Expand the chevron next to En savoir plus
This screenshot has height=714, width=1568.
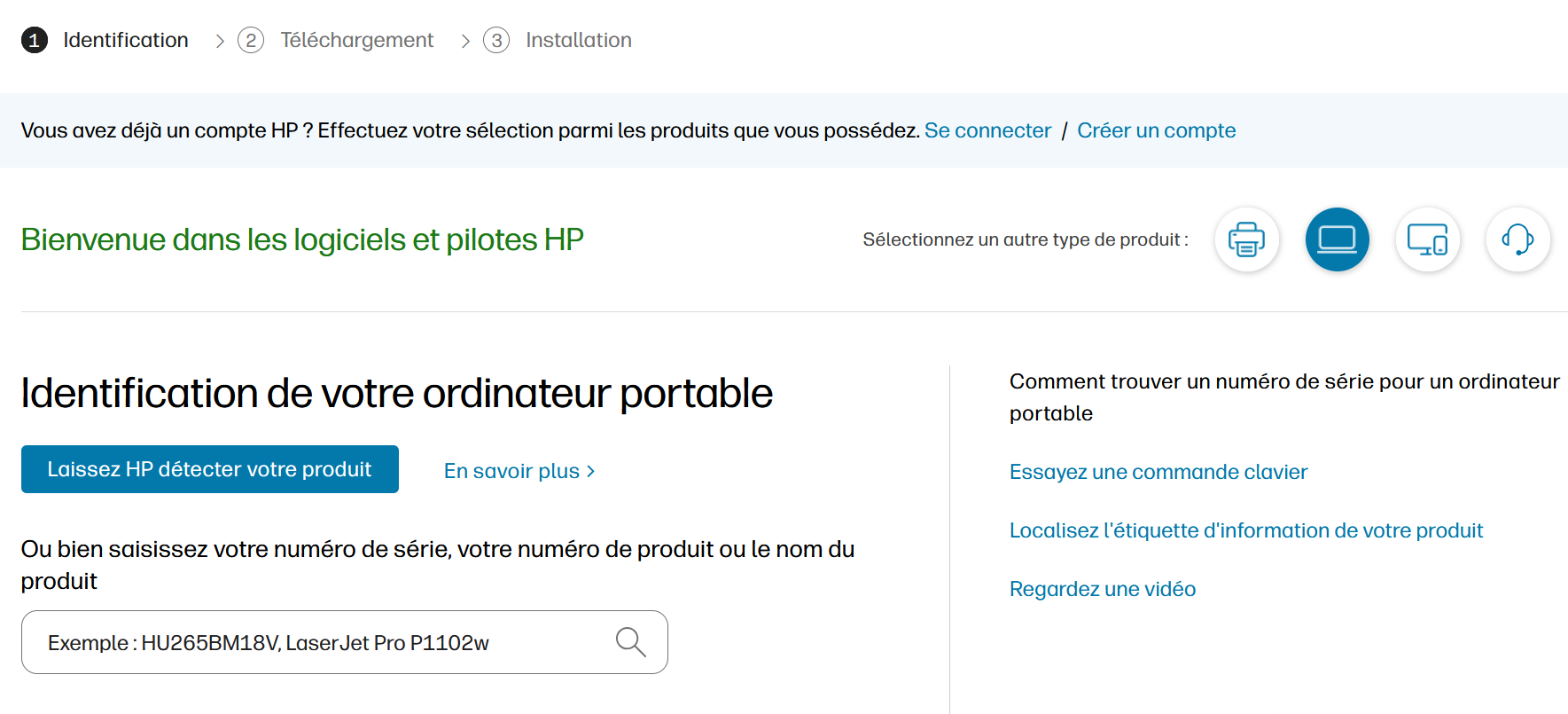click(592, 471)
